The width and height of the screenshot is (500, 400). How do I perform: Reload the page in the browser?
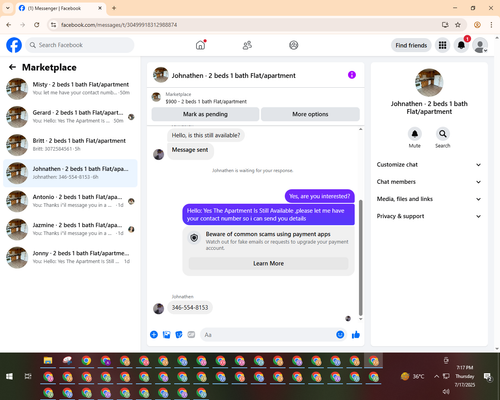(x=37, y=25)
